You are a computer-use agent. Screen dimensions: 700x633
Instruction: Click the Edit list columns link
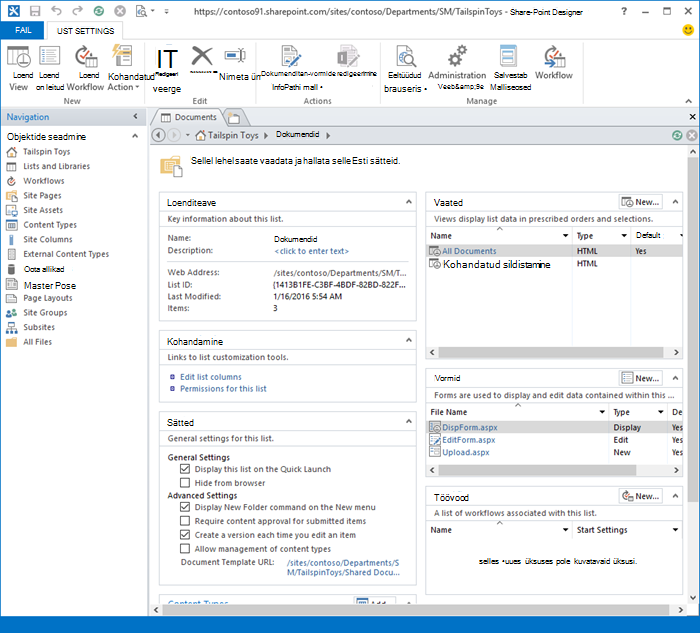(210, 377)
